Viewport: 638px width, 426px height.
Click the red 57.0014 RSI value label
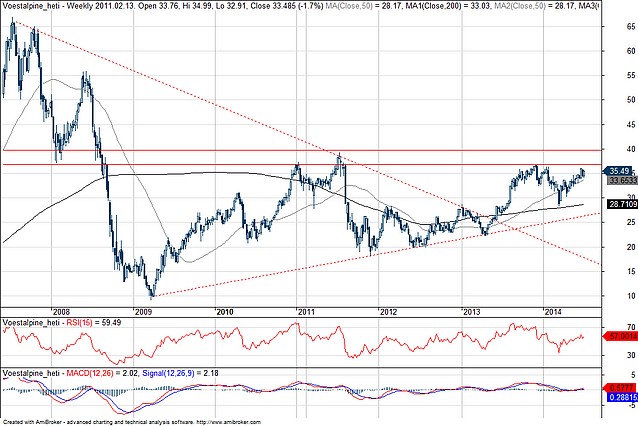coord(622,336)
